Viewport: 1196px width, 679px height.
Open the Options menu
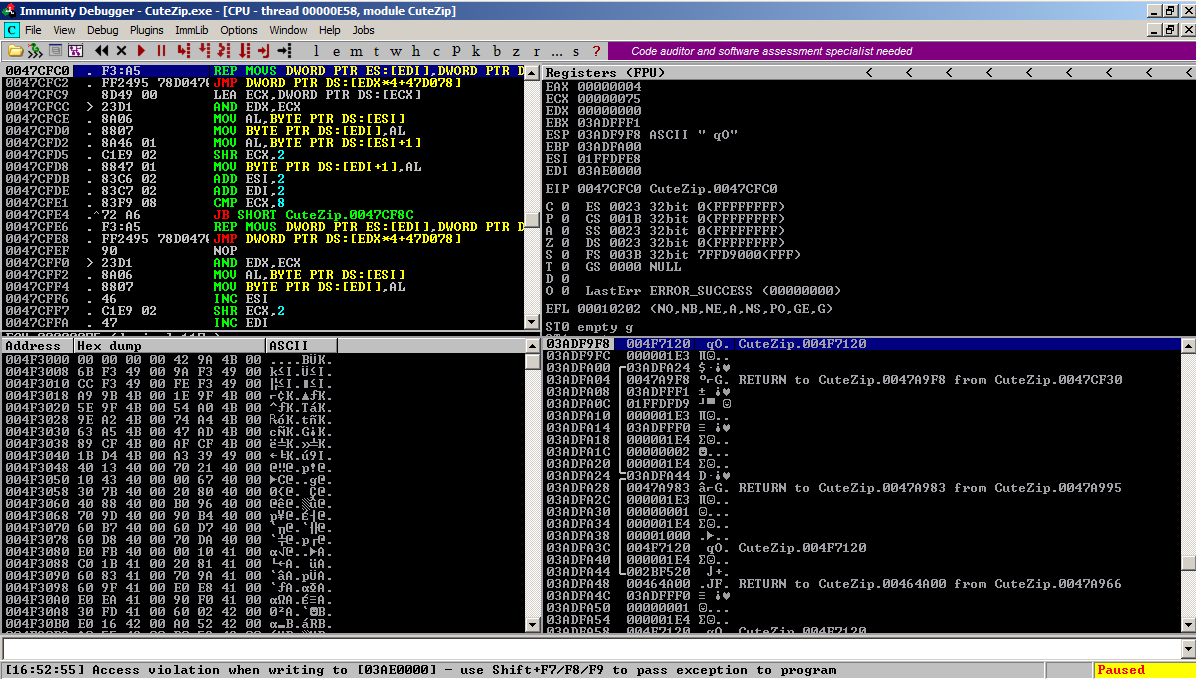[x=239, y=30]
